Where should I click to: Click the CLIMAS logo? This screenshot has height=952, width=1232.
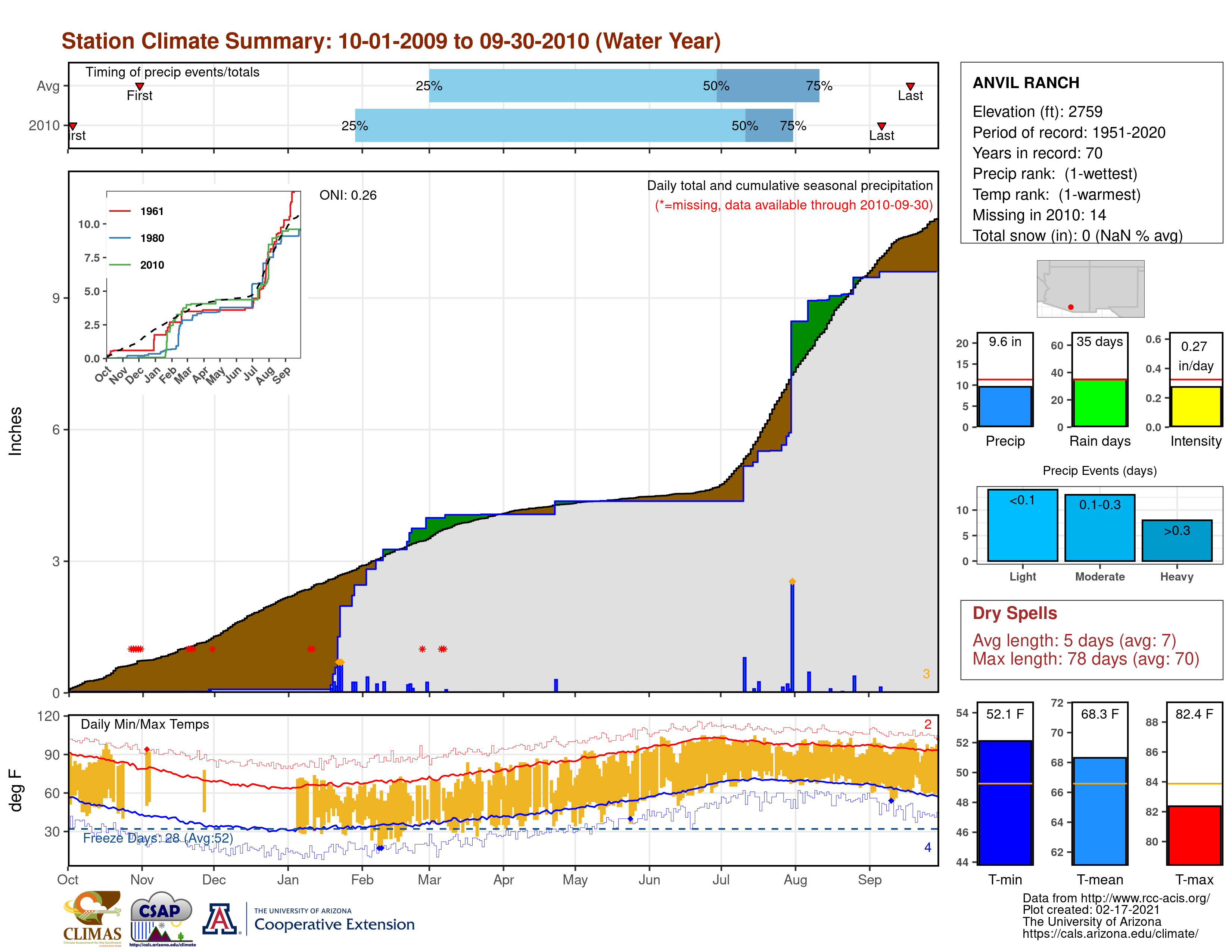point(92,919)
